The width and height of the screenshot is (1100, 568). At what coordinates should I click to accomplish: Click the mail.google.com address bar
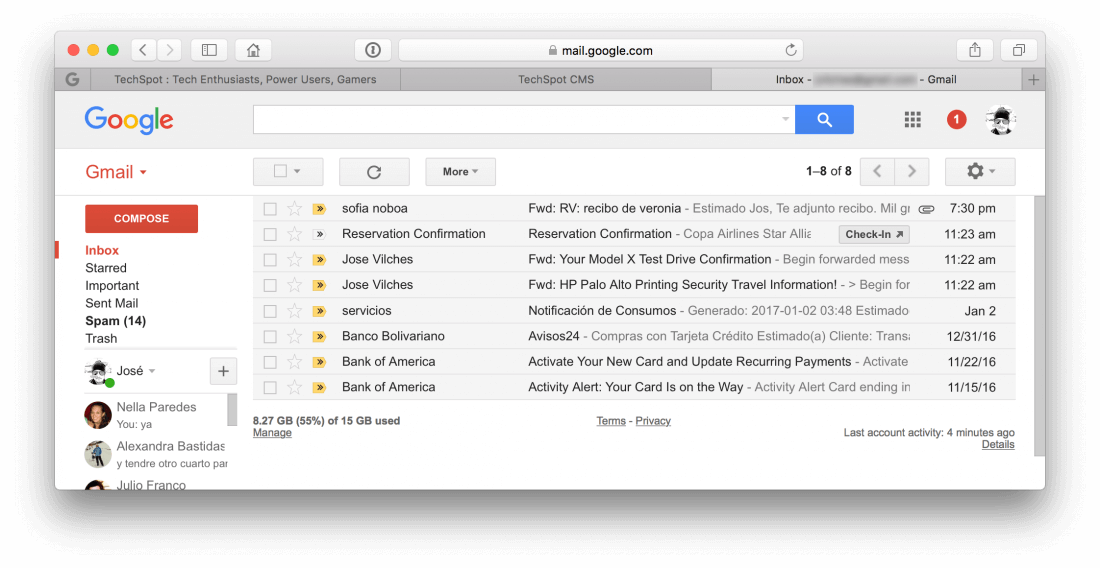[601, 50]
